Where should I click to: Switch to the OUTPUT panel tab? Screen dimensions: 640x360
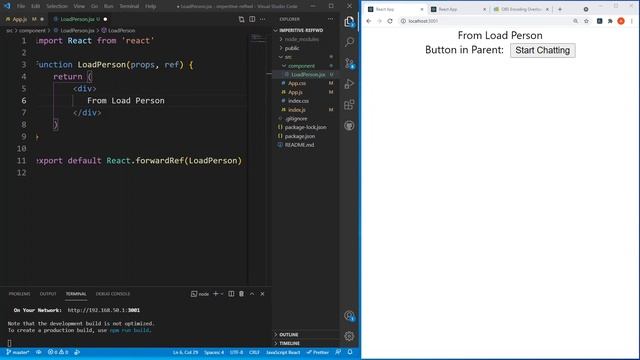click(48, 294)
